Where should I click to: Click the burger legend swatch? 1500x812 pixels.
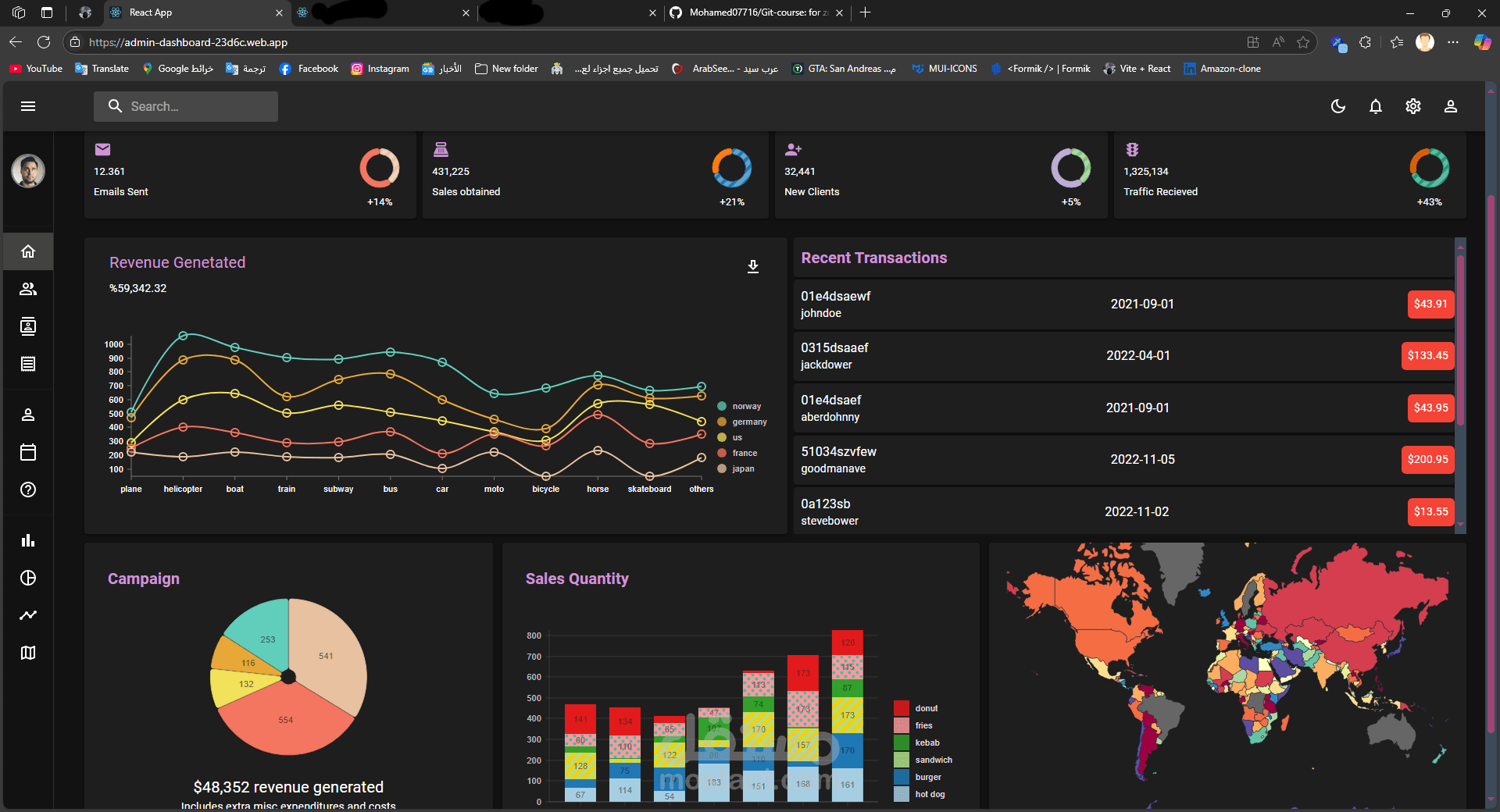(x=902, y=777)
